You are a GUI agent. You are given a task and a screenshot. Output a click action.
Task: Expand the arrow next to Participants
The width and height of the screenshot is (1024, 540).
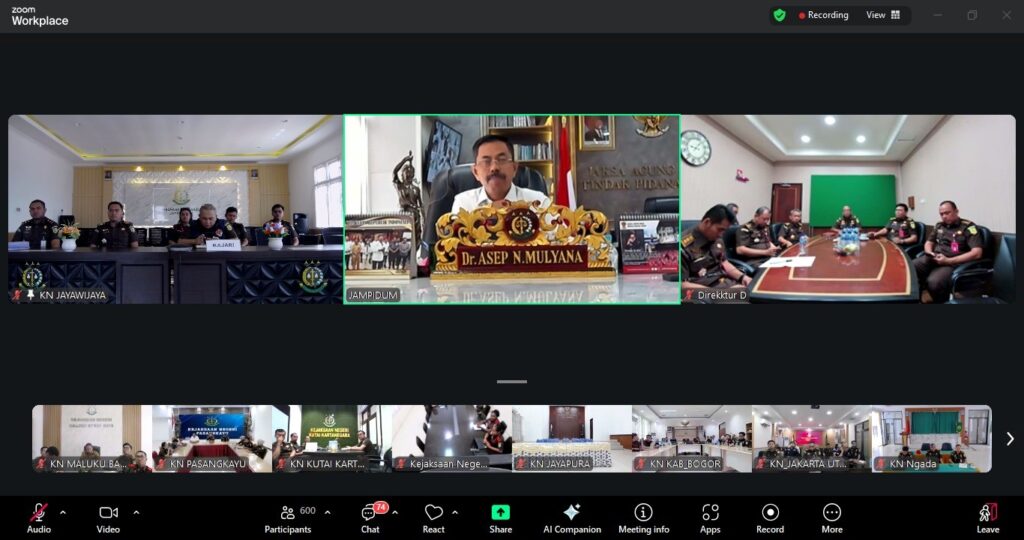(327, 512)
